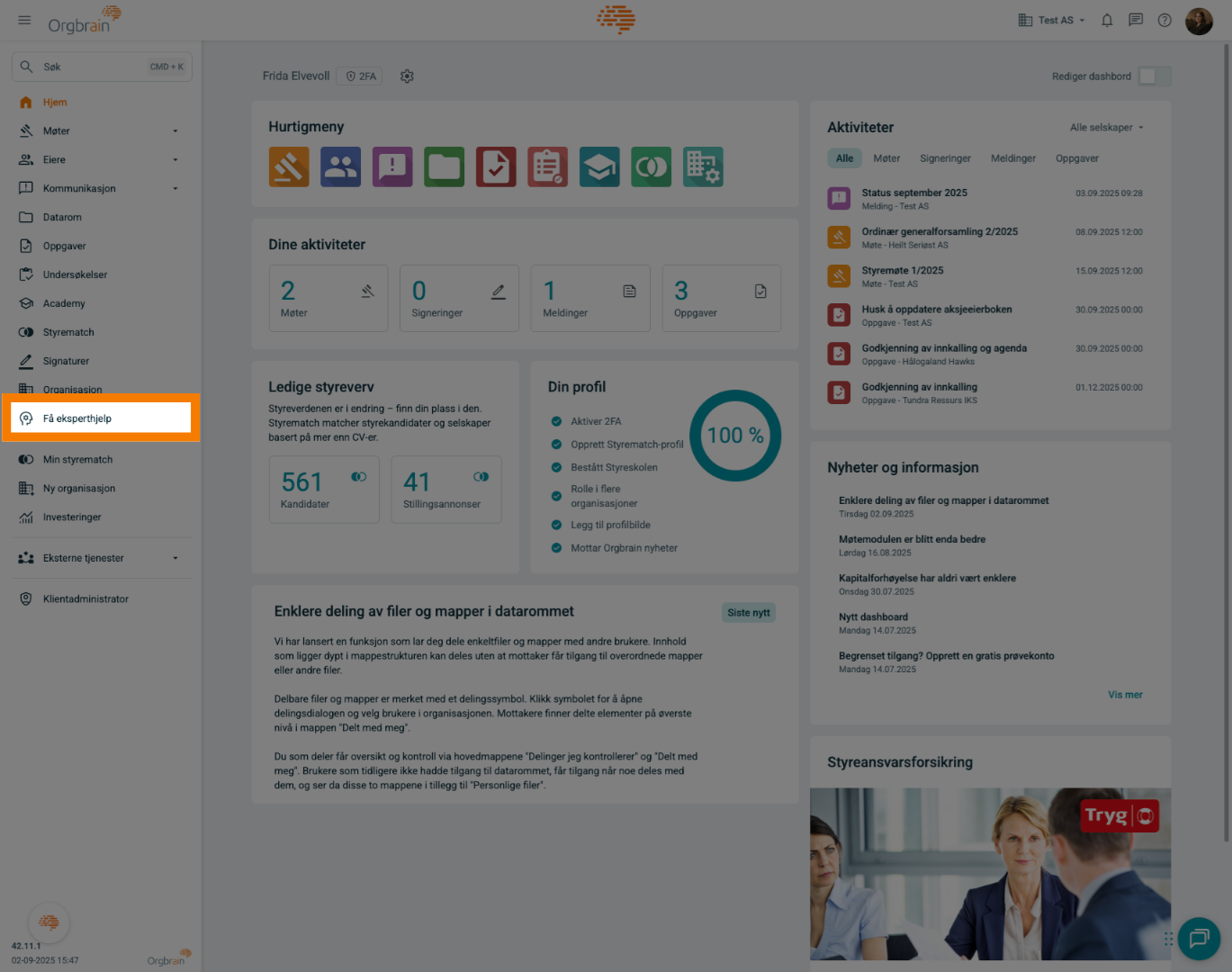Image resolution: width=1232 pixels, height=972 pixels.
Task: Switch to the Signeringer tab in Aktiviteter
Action: (945, 158)
